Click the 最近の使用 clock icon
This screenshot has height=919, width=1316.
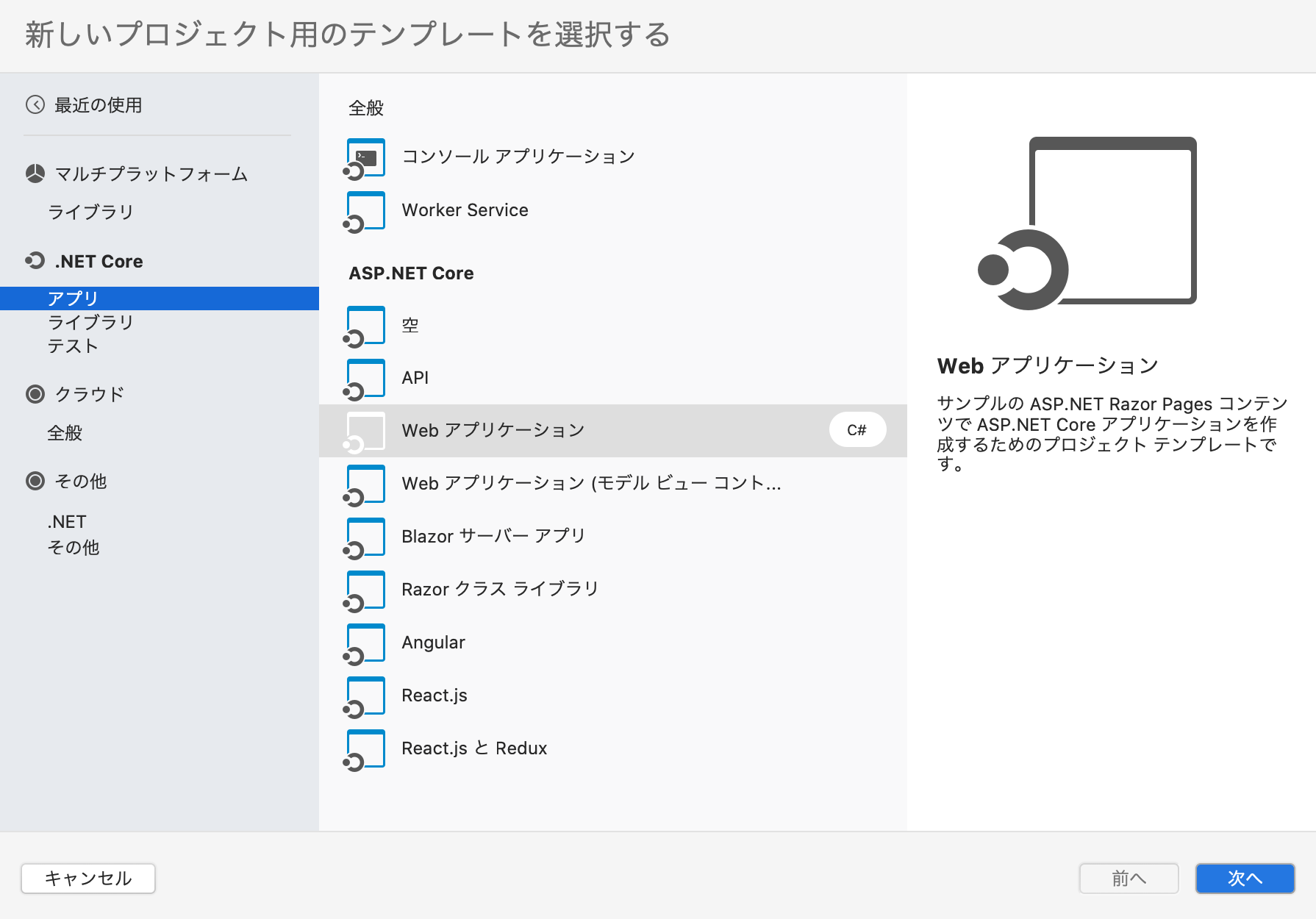click(35, 105)
